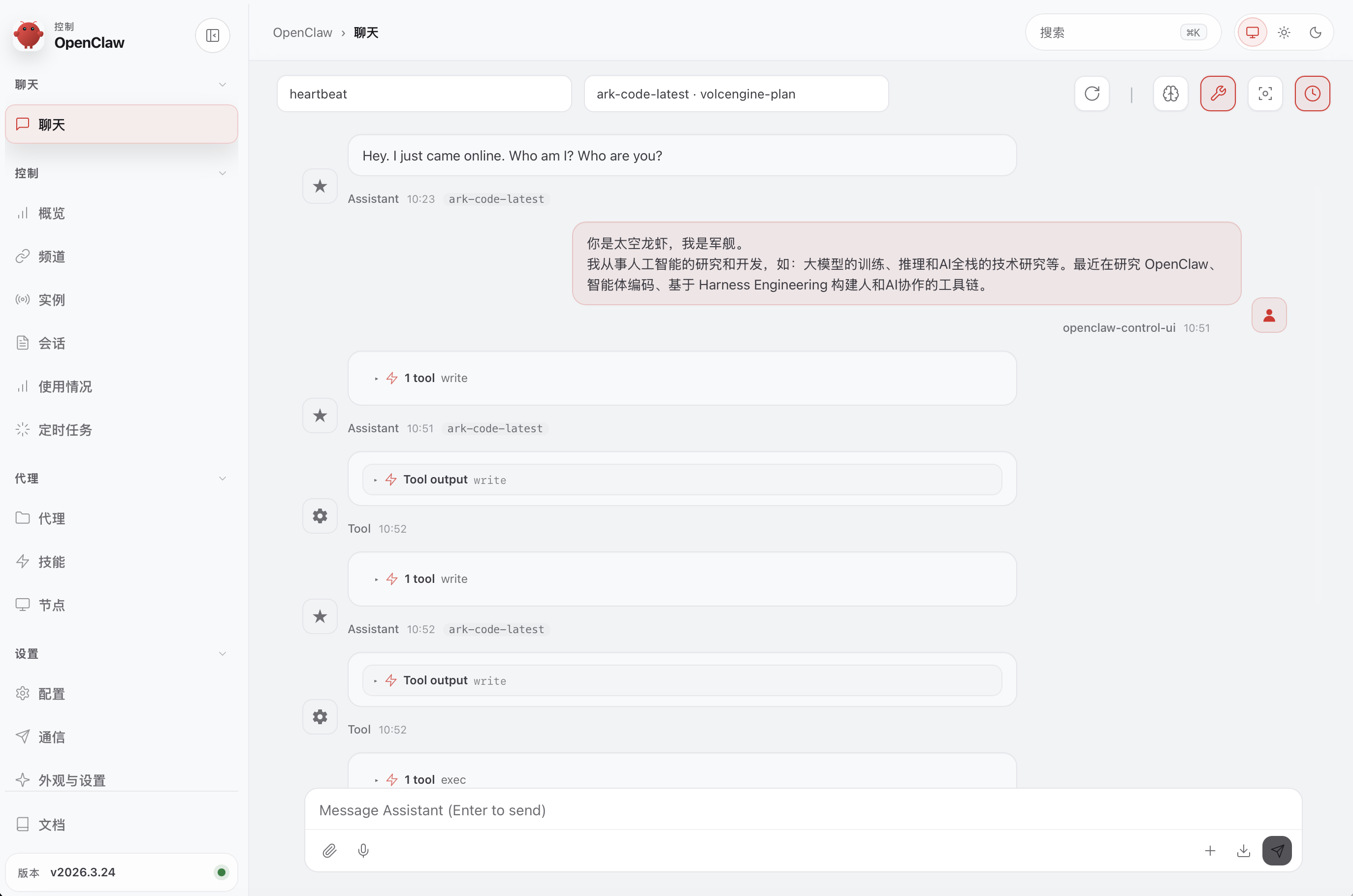Viewport: 1353px width, 896px height.
Task: Open the heartbeat session dropdown
Action: point(424,94)
